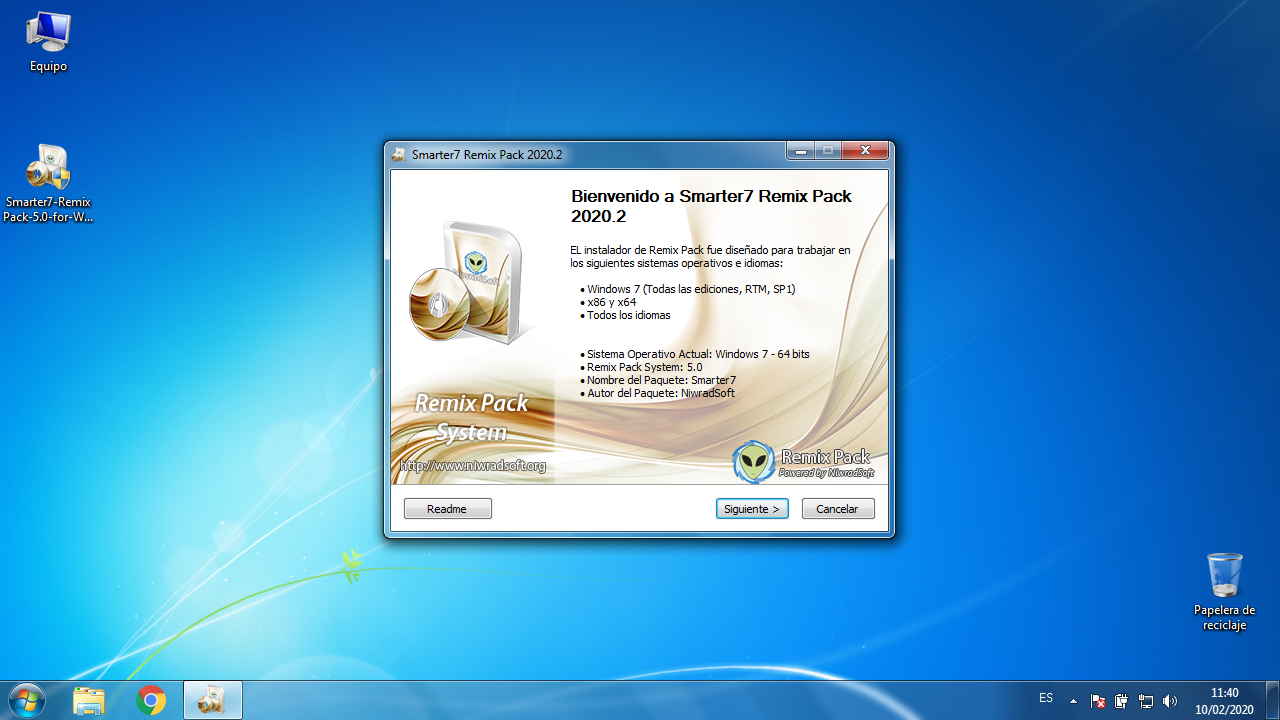
Task: Open the network tray icon
Action: point(1146,701)
